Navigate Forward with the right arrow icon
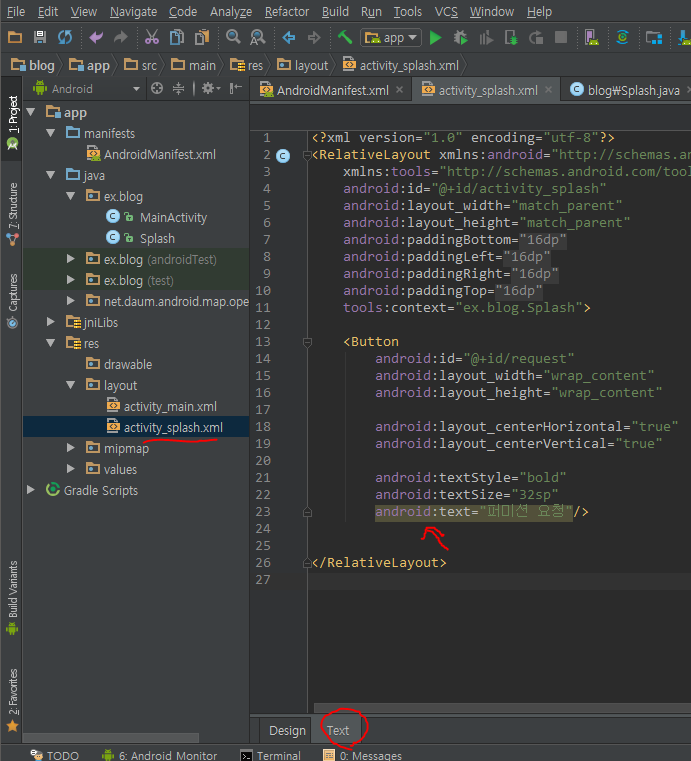The width and height of the screenshot is (691, 761). pyautogui.click(x=314, y=37)
